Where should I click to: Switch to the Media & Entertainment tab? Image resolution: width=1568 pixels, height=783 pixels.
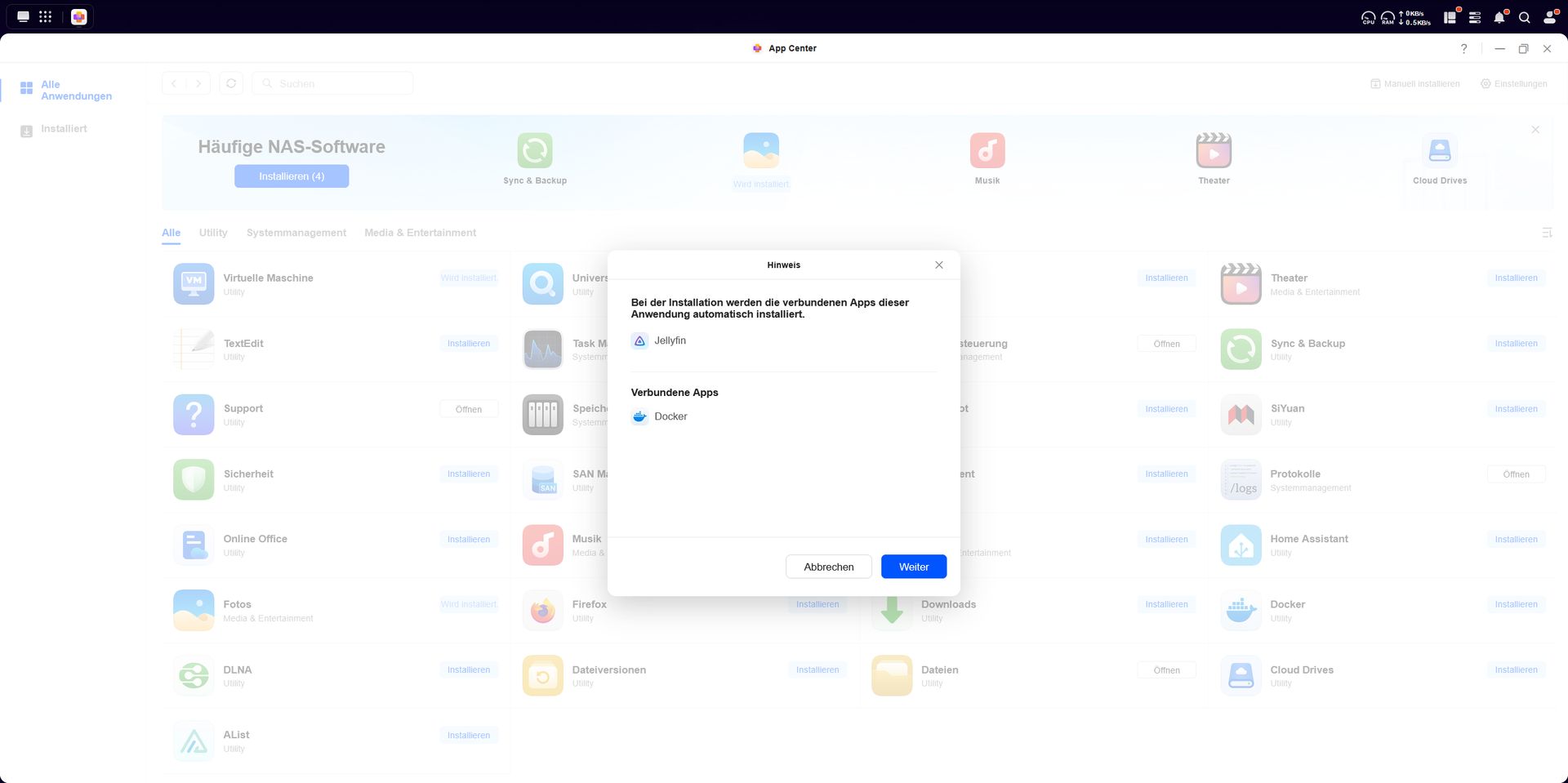pos(420,233)
